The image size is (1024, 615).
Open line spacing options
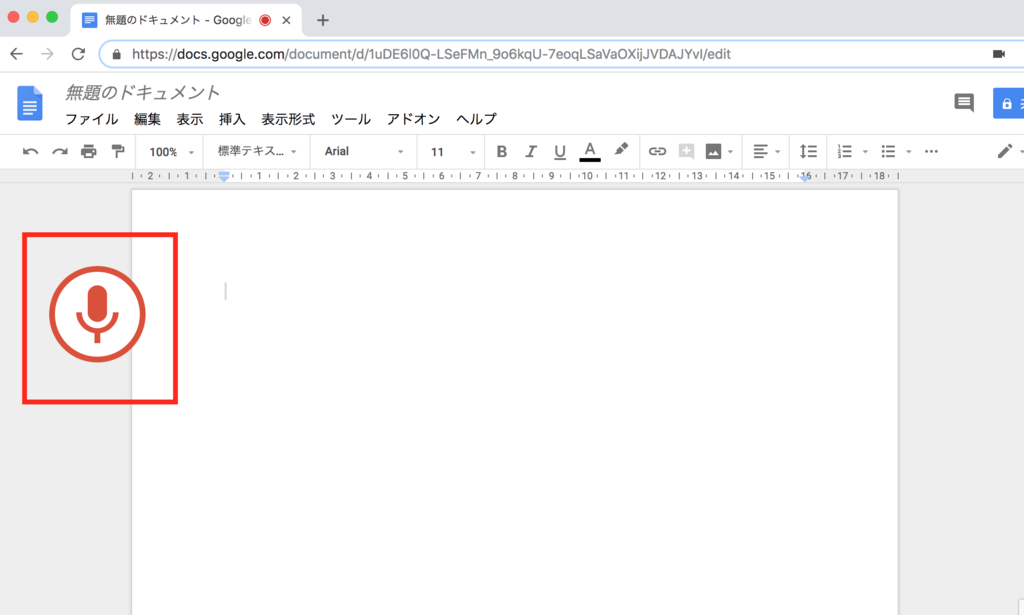click(808, 151)
